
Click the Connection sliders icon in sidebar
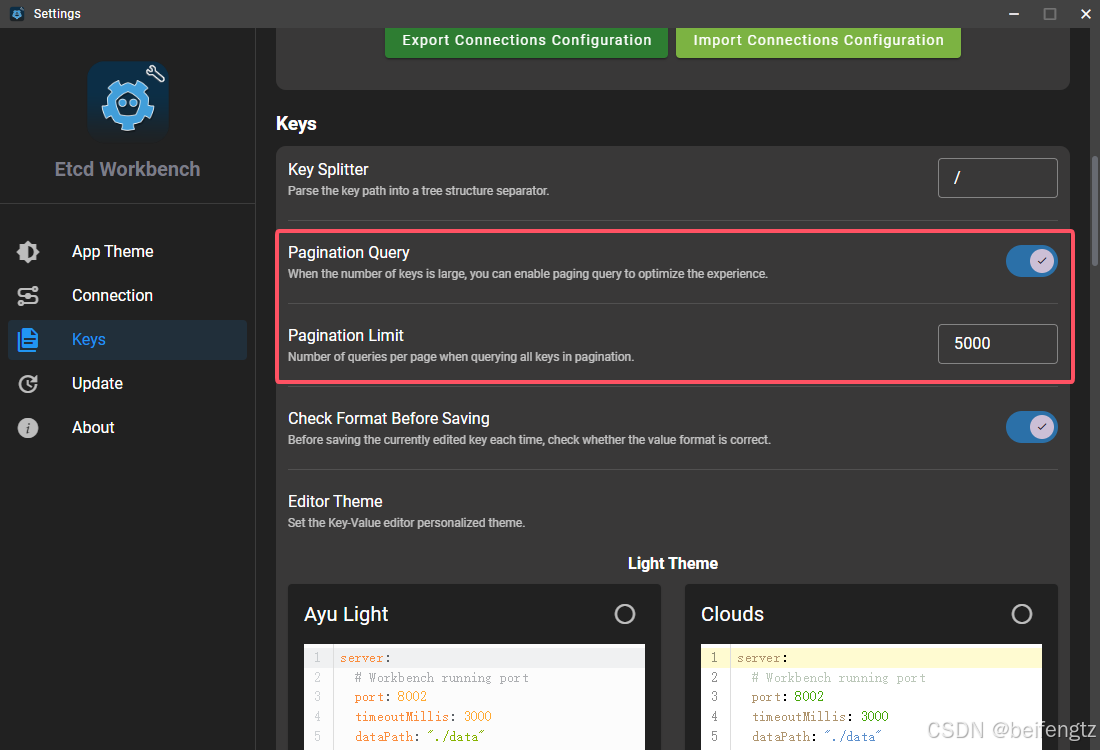[x=28, y=296]
